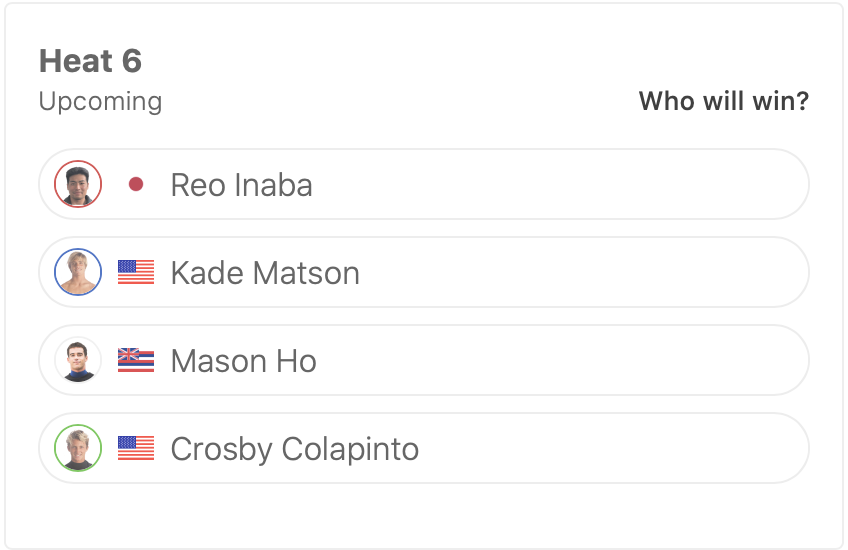The width and height of the screenshot is (848, 550).
Task: Click the Japan flag beside Reo Inaba
Action: tap(136, 184)
